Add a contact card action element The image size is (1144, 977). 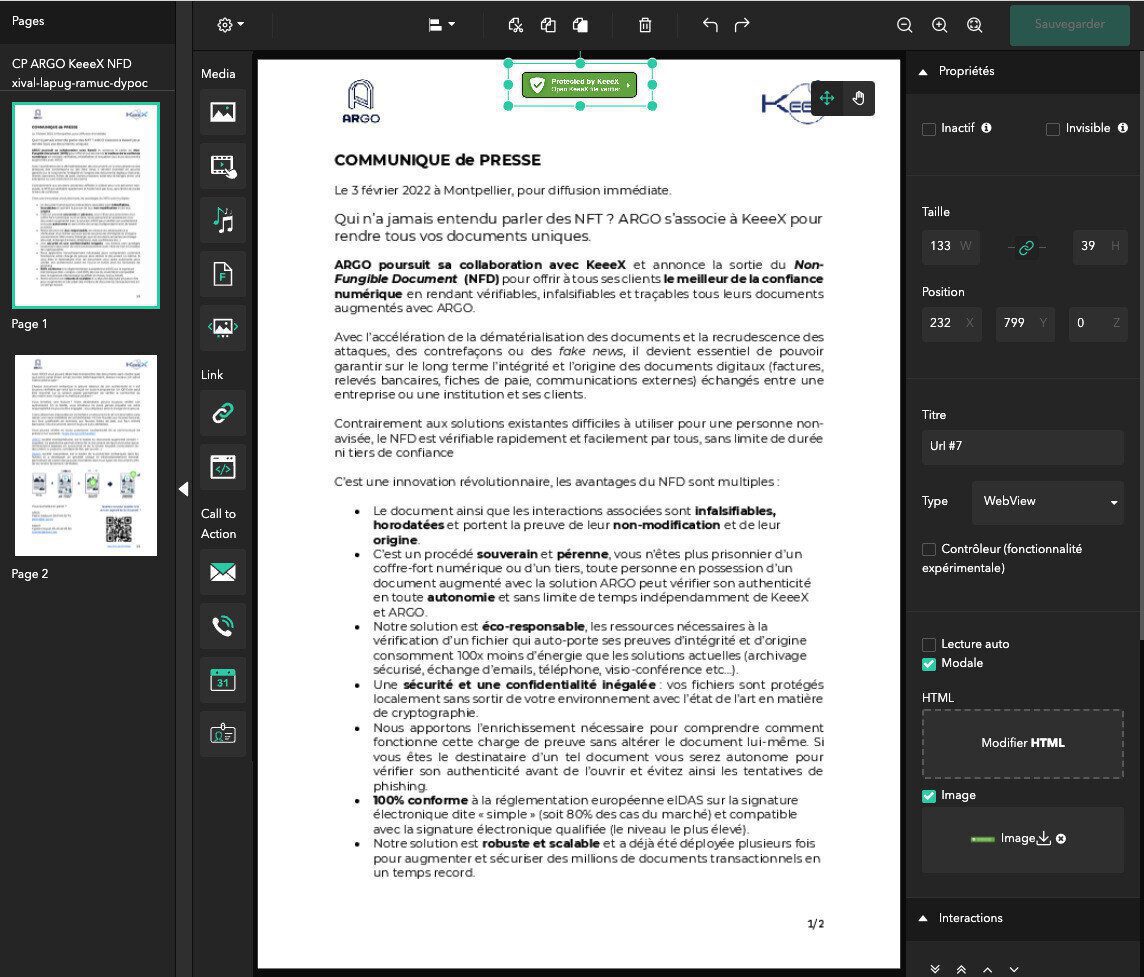223,733
